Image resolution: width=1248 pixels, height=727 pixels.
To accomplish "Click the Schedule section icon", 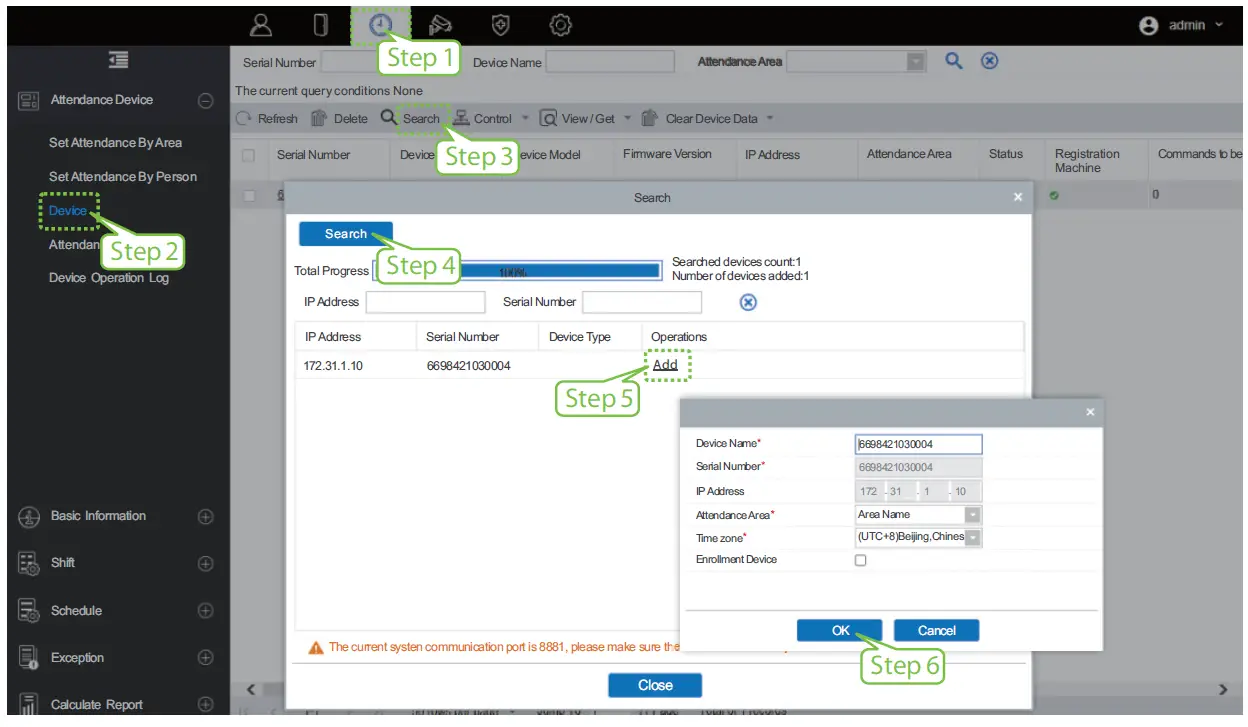I will tap(29, 611).
